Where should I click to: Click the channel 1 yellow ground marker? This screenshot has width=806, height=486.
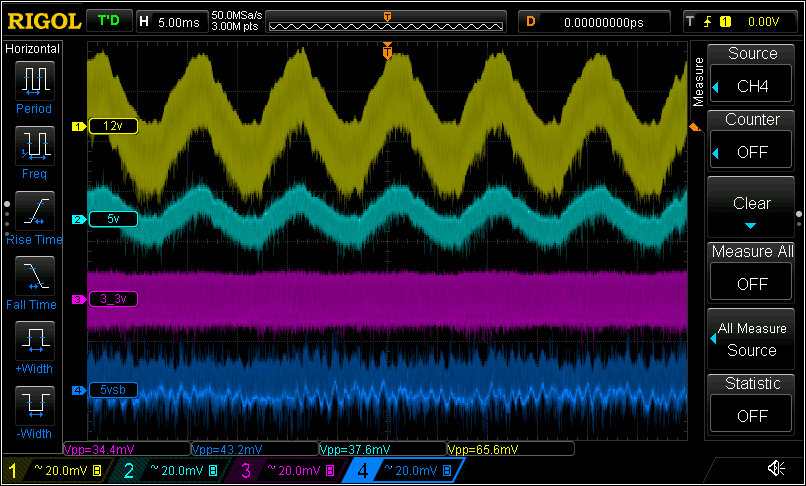[79, 126]
